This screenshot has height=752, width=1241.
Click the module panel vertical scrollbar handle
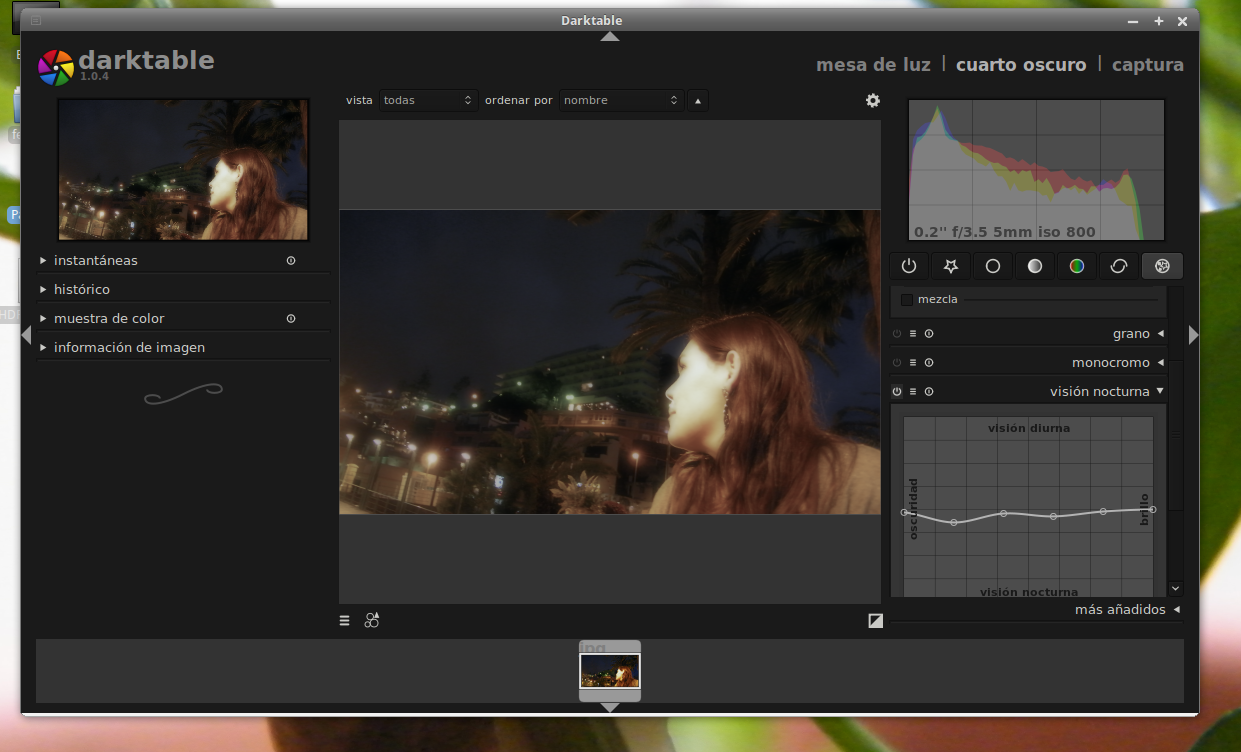1175,433
